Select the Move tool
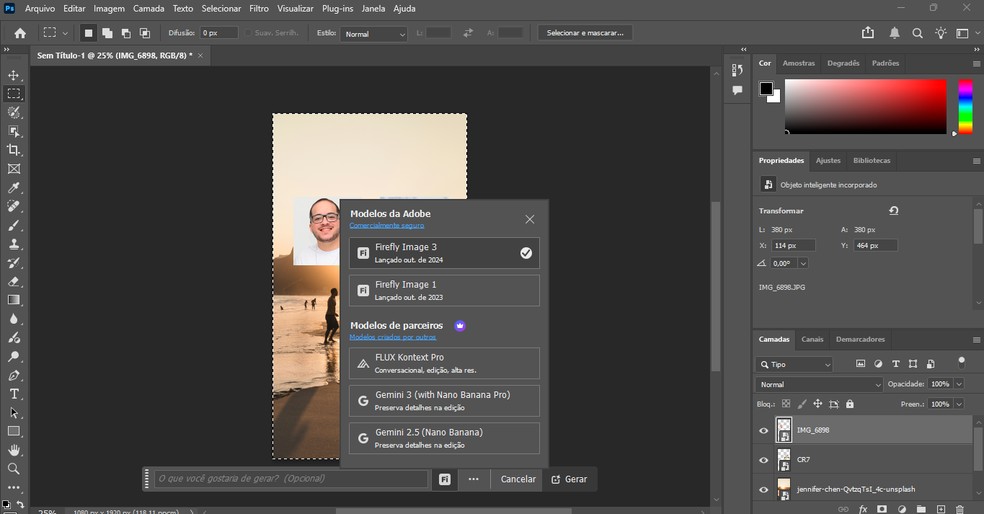Viewport: 984px width, 514px height. pyautogui.click(x=14, y=75)
